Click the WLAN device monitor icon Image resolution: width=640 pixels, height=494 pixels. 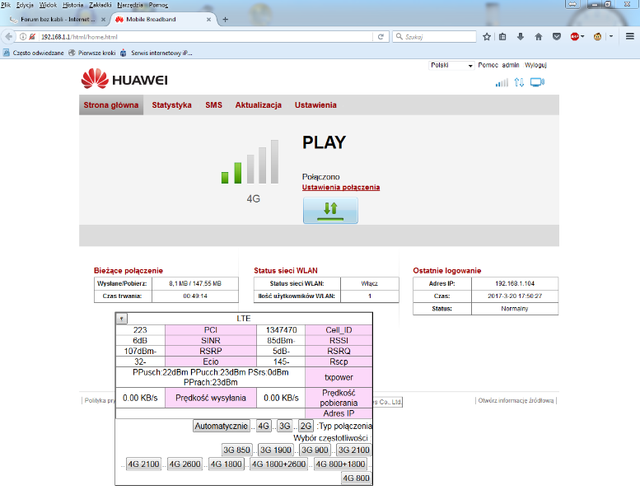tap(537, 82)
